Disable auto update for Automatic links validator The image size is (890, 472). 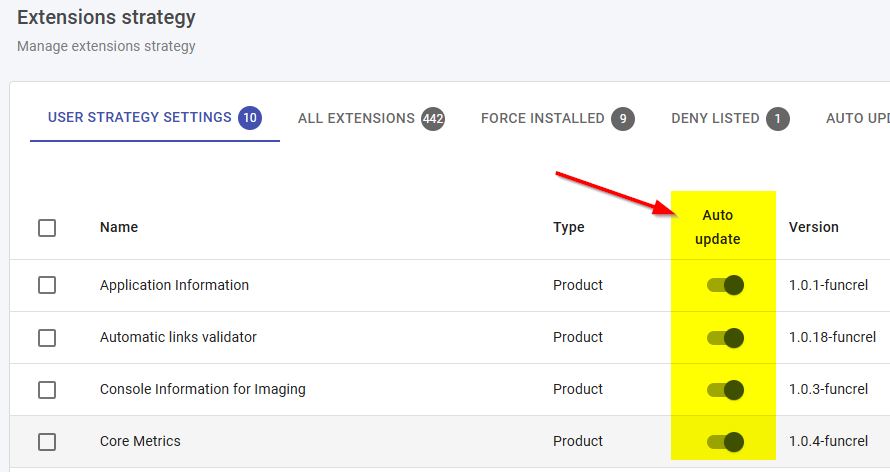point(725,337)
